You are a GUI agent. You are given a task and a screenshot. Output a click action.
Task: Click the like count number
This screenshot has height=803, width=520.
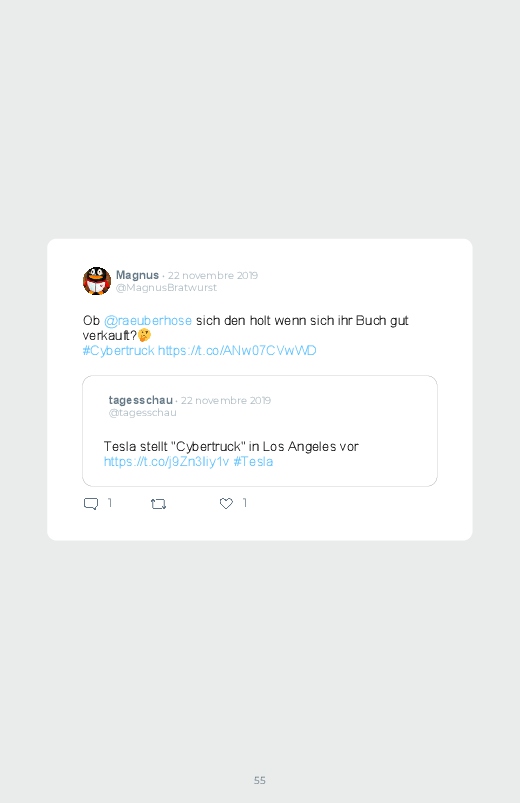245,503
